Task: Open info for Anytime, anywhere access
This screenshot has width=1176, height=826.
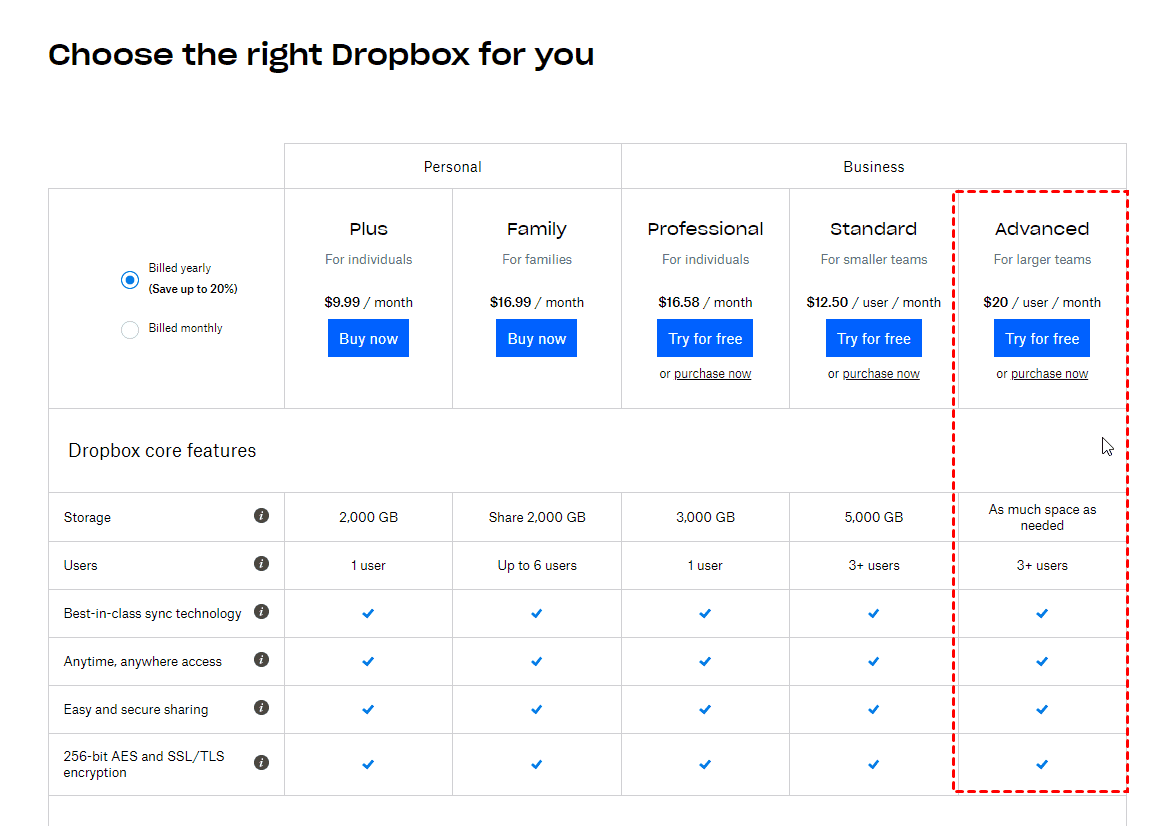Action: [x=261, y=659]
